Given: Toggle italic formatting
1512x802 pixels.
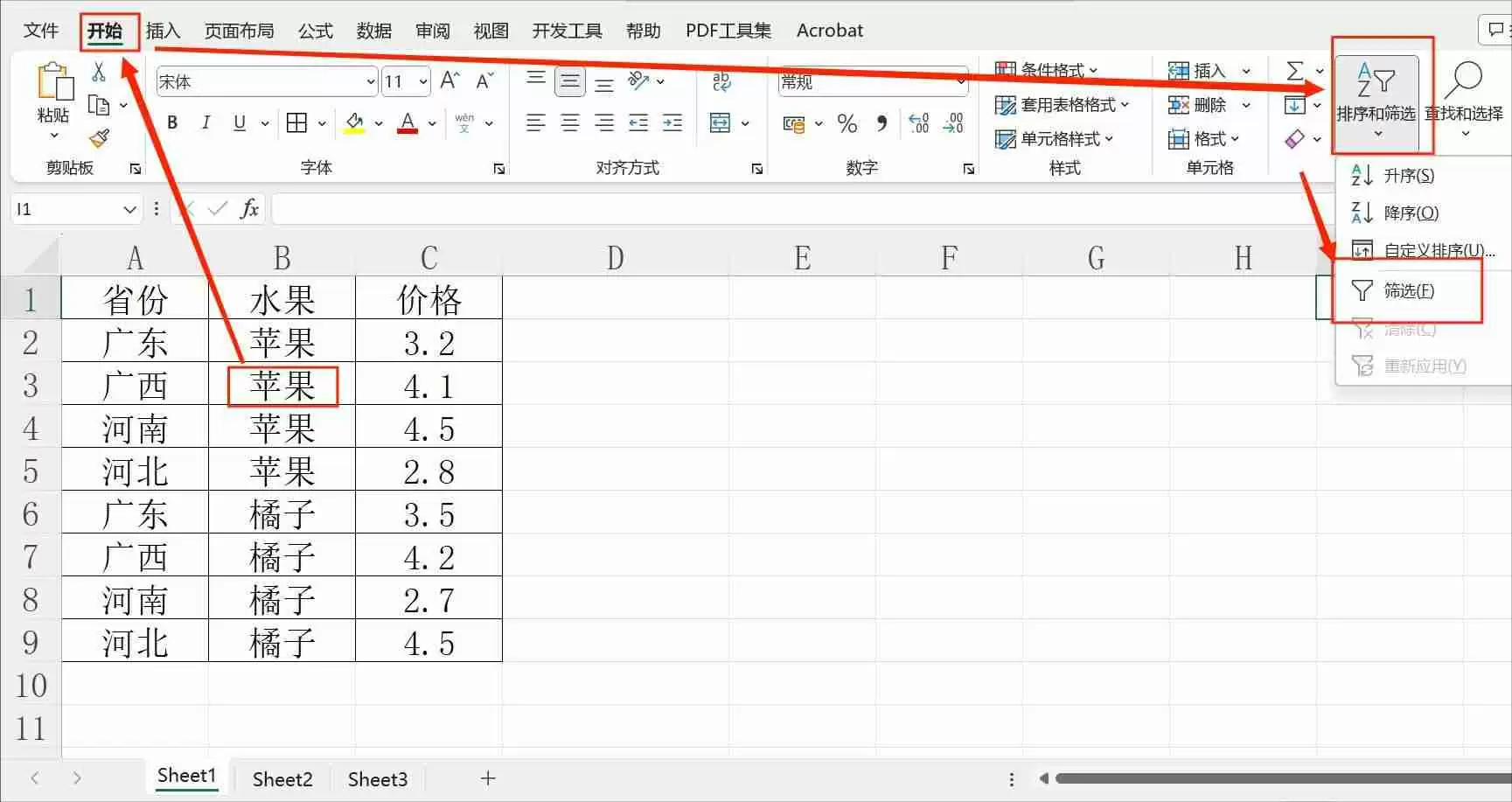Looking at the screenshot, I should [x=206, y=122].
